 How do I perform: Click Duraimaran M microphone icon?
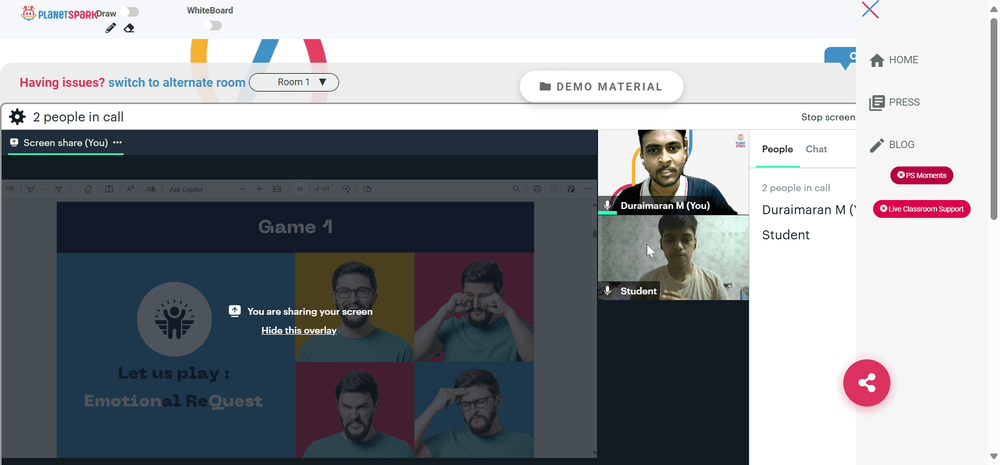(x=608, y=205)
